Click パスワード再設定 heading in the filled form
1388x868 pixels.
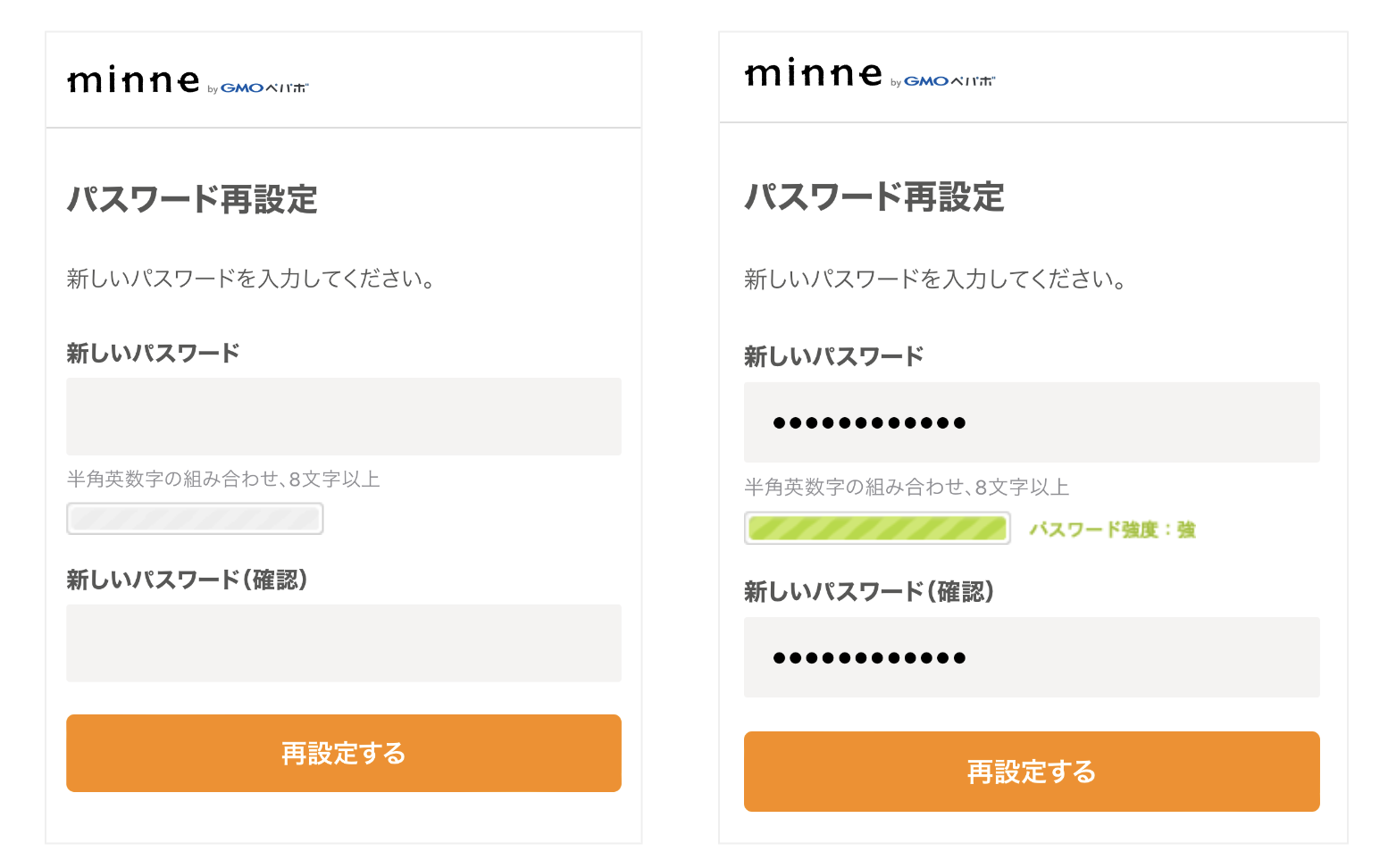(x=874, y=197)
